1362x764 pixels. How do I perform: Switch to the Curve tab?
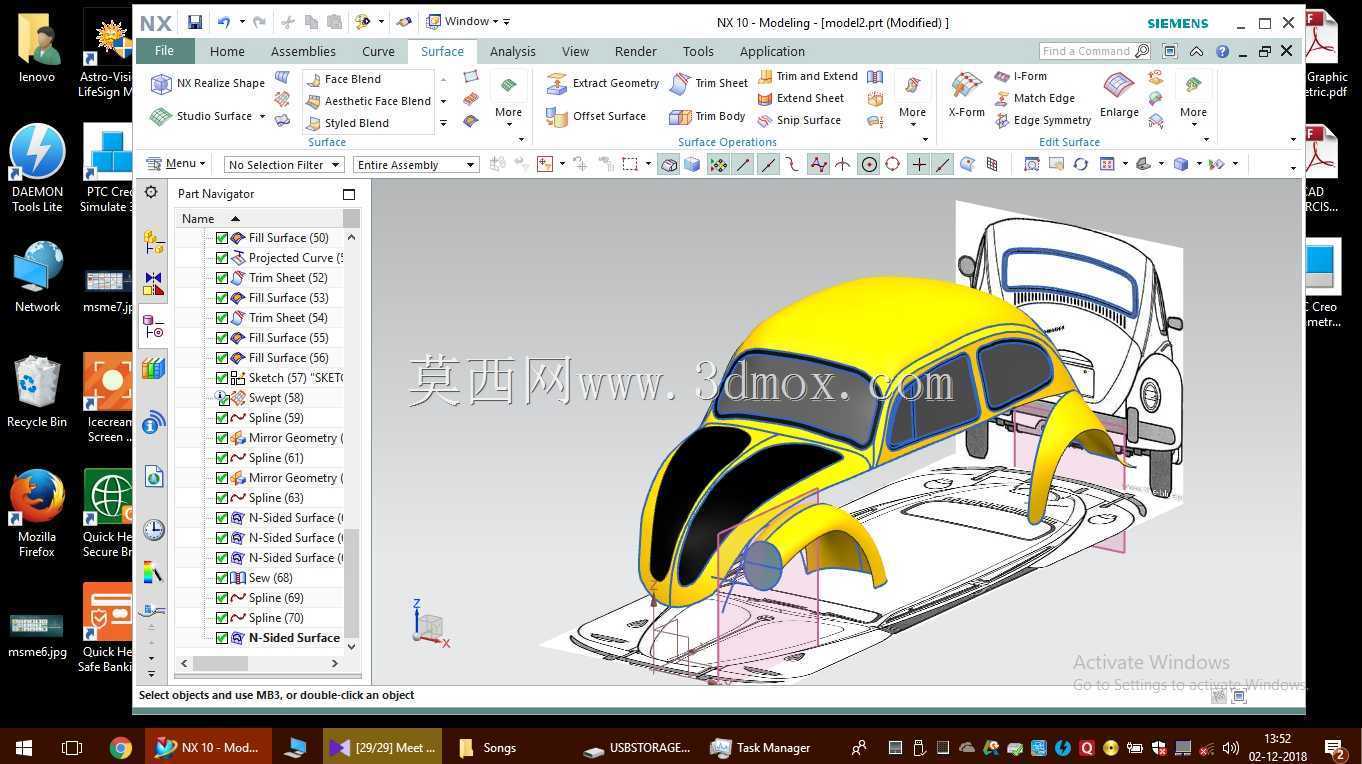378,52
